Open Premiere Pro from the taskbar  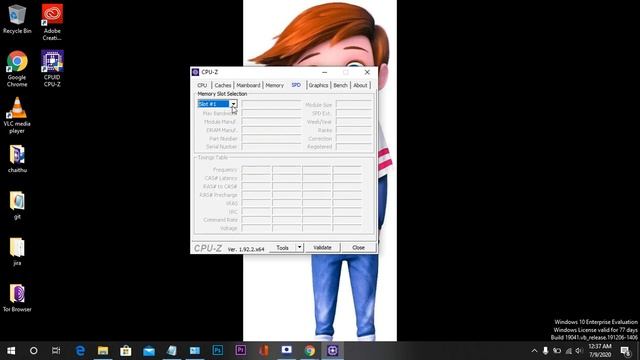241,351
